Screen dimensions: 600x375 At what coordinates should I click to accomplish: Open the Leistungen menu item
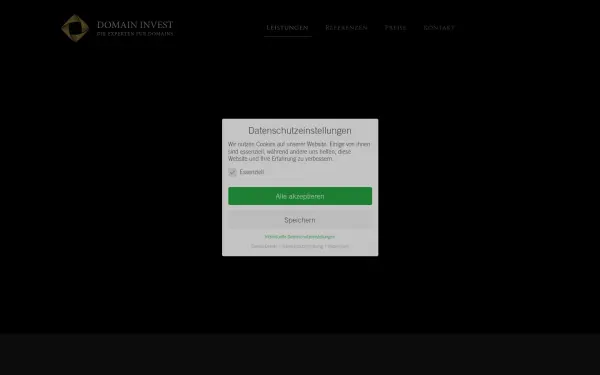click(x=287, y=28)
